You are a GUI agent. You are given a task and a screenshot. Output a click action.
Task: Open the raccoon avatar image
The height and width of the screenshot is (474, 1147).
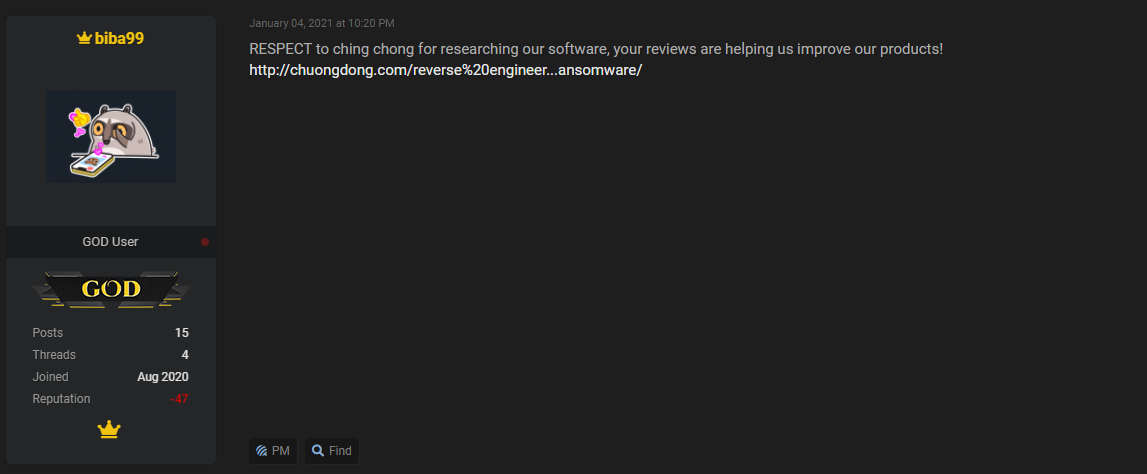click(111, 136)
